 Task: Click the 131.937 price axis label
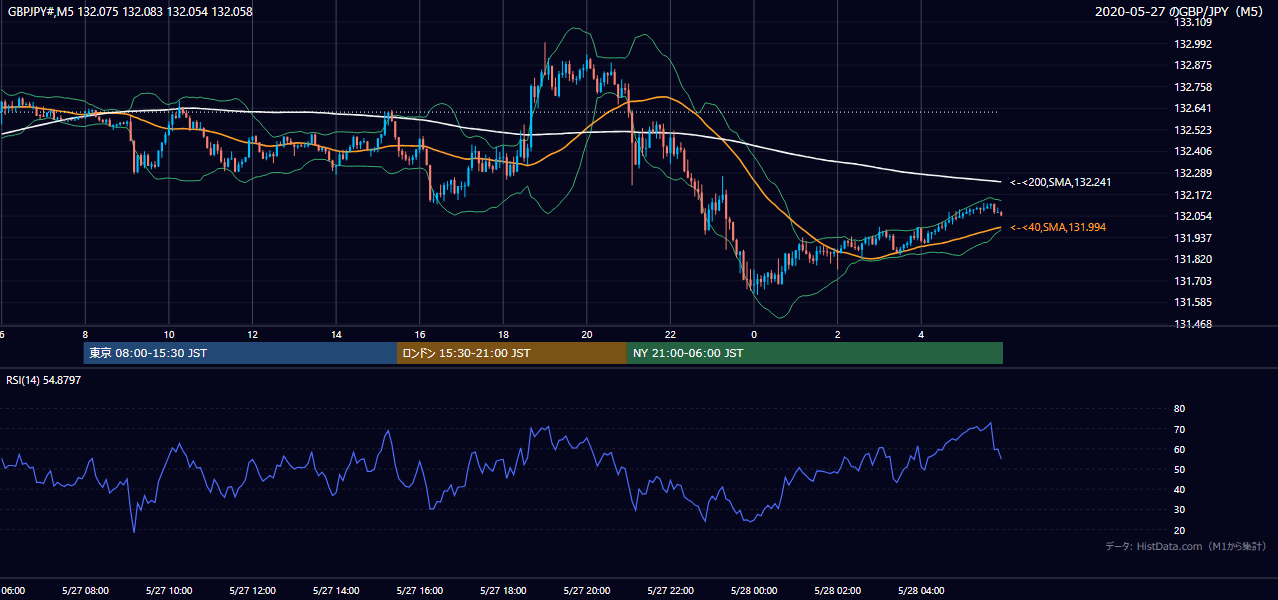coord(1193,238)
